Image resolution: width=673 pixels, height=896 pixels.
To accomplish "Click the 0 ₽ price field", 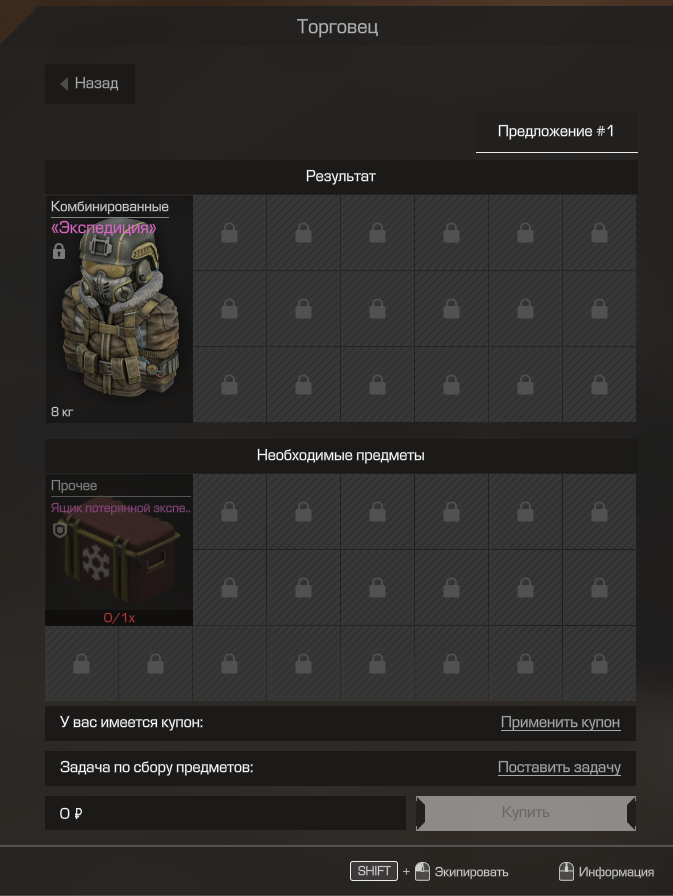I will pos(225,813).
